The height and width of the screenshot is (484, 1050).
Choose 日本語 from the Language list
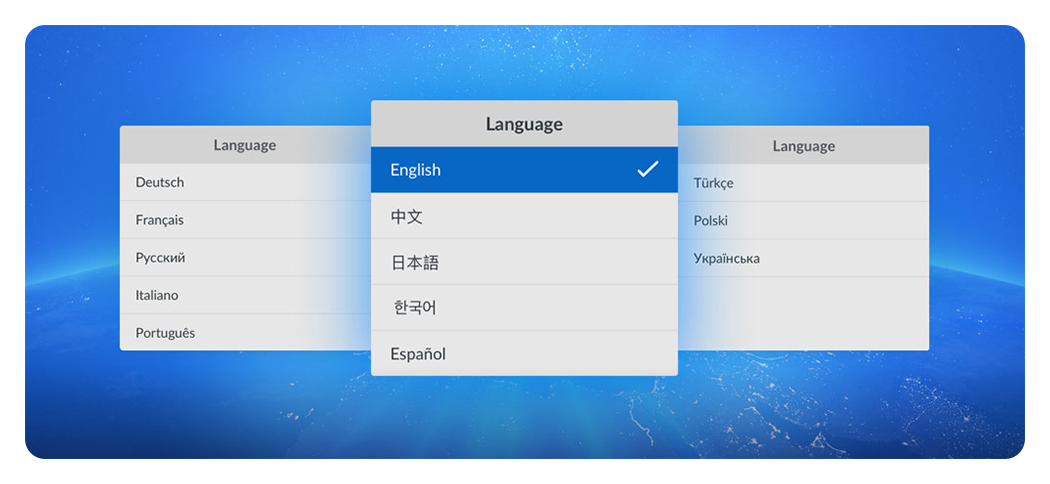524,262
